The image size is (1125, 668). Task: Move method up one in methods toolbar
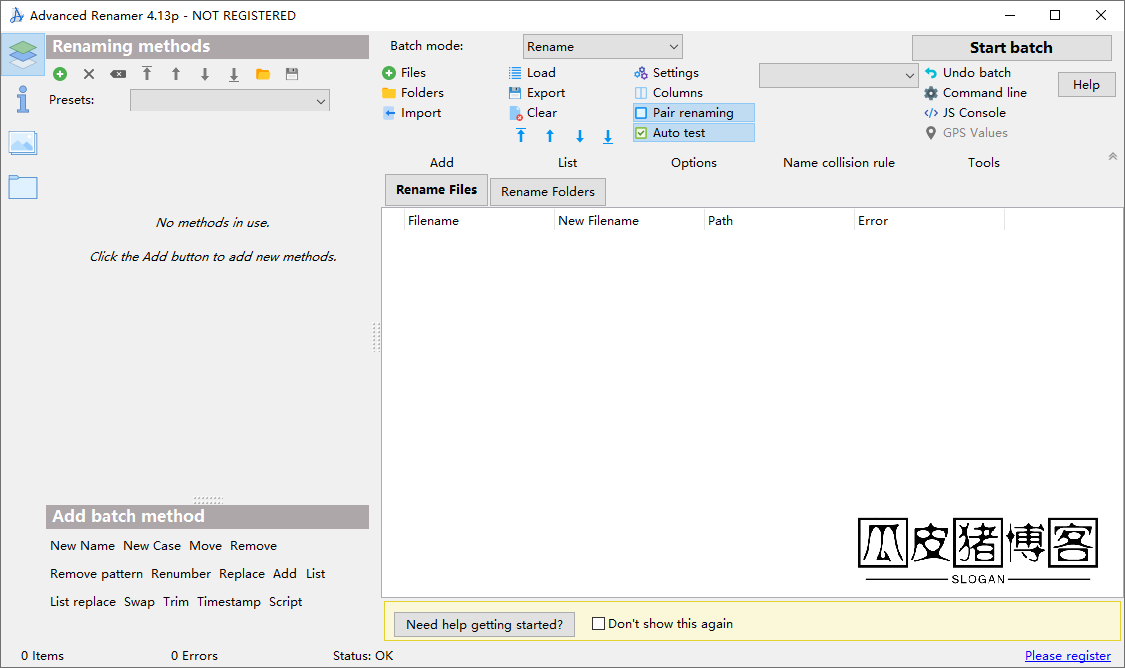click(x=176, y=73)
